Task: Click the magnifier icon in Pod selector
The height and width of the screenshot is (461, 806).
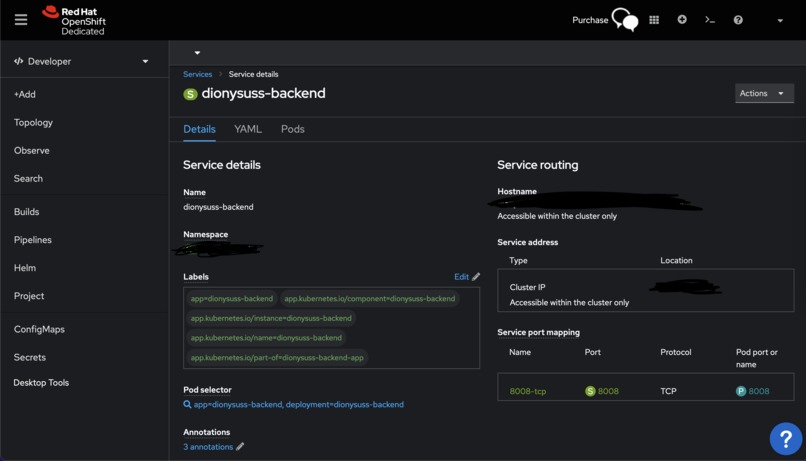Action: (187, 404)
